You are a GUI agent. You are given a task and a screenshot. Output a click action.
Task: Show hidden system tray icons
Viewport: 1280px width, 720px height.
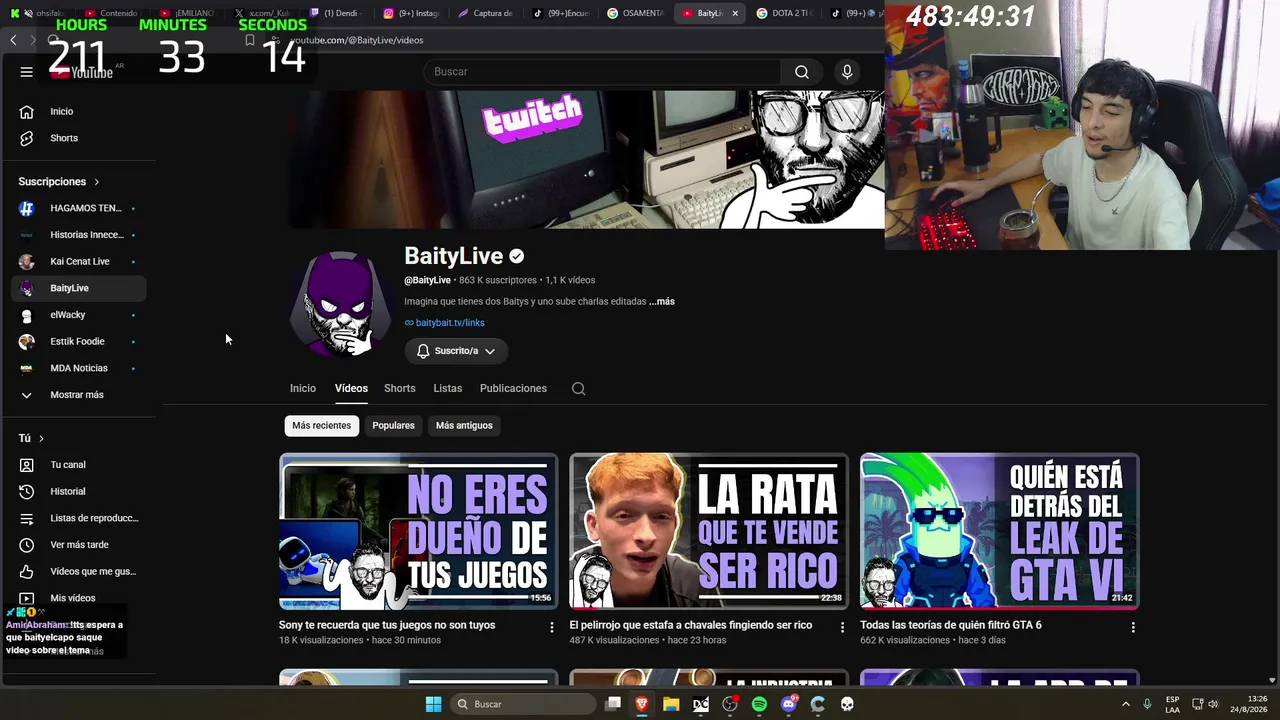[x=1125, y=704]
